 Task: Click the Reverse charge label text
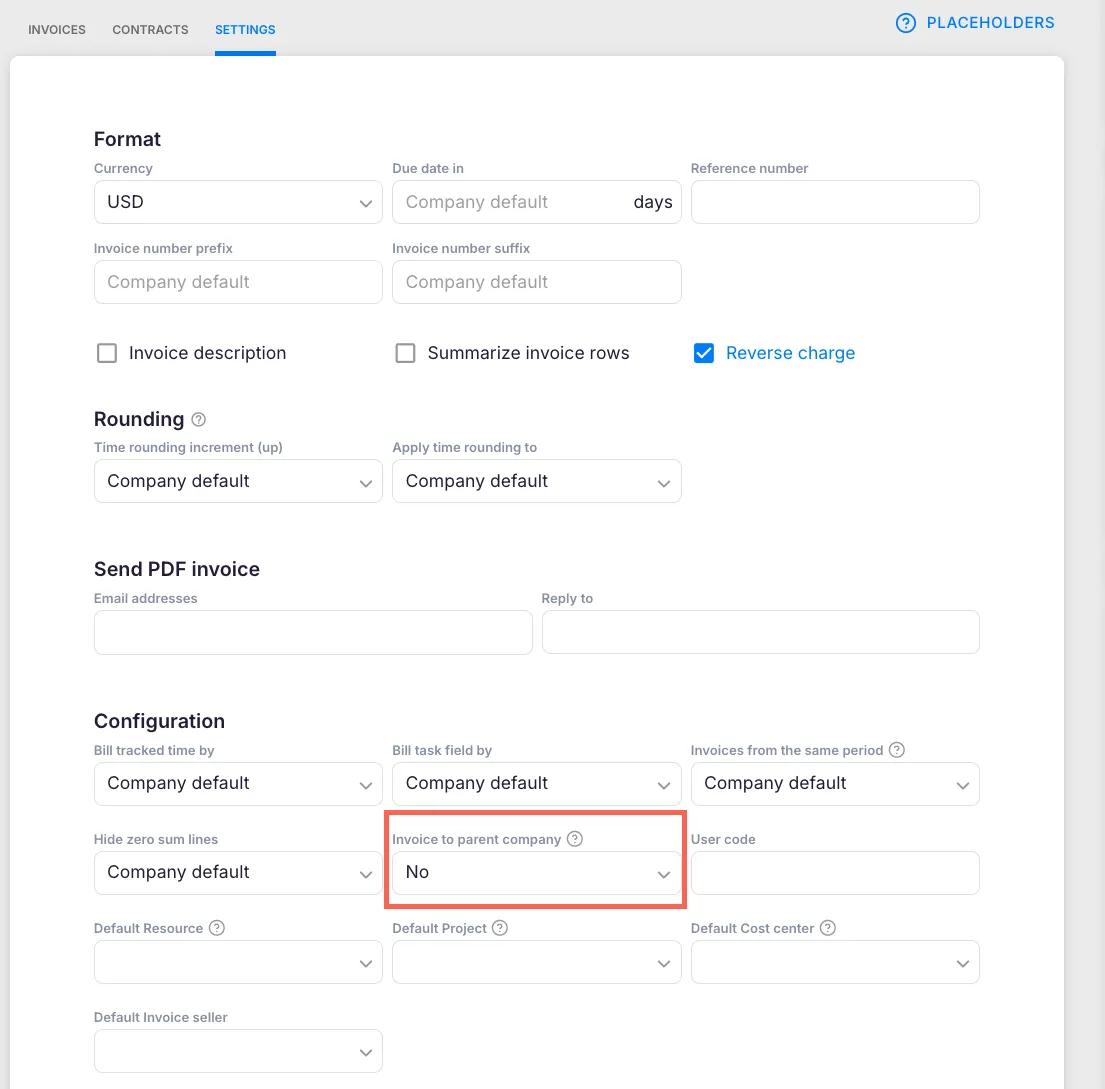pyautogui.click(x=790, y=353)
